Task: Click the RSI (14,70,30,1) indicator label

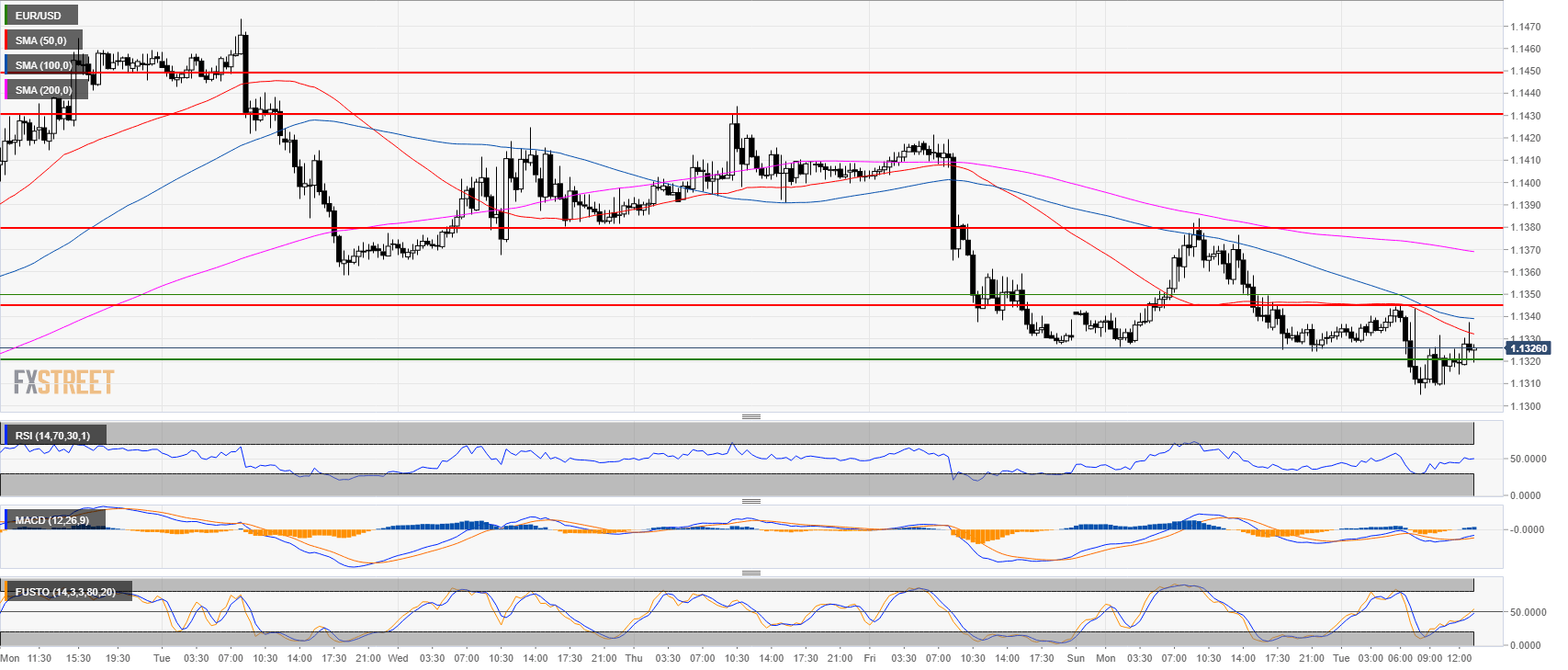Action: click(52, 436)
